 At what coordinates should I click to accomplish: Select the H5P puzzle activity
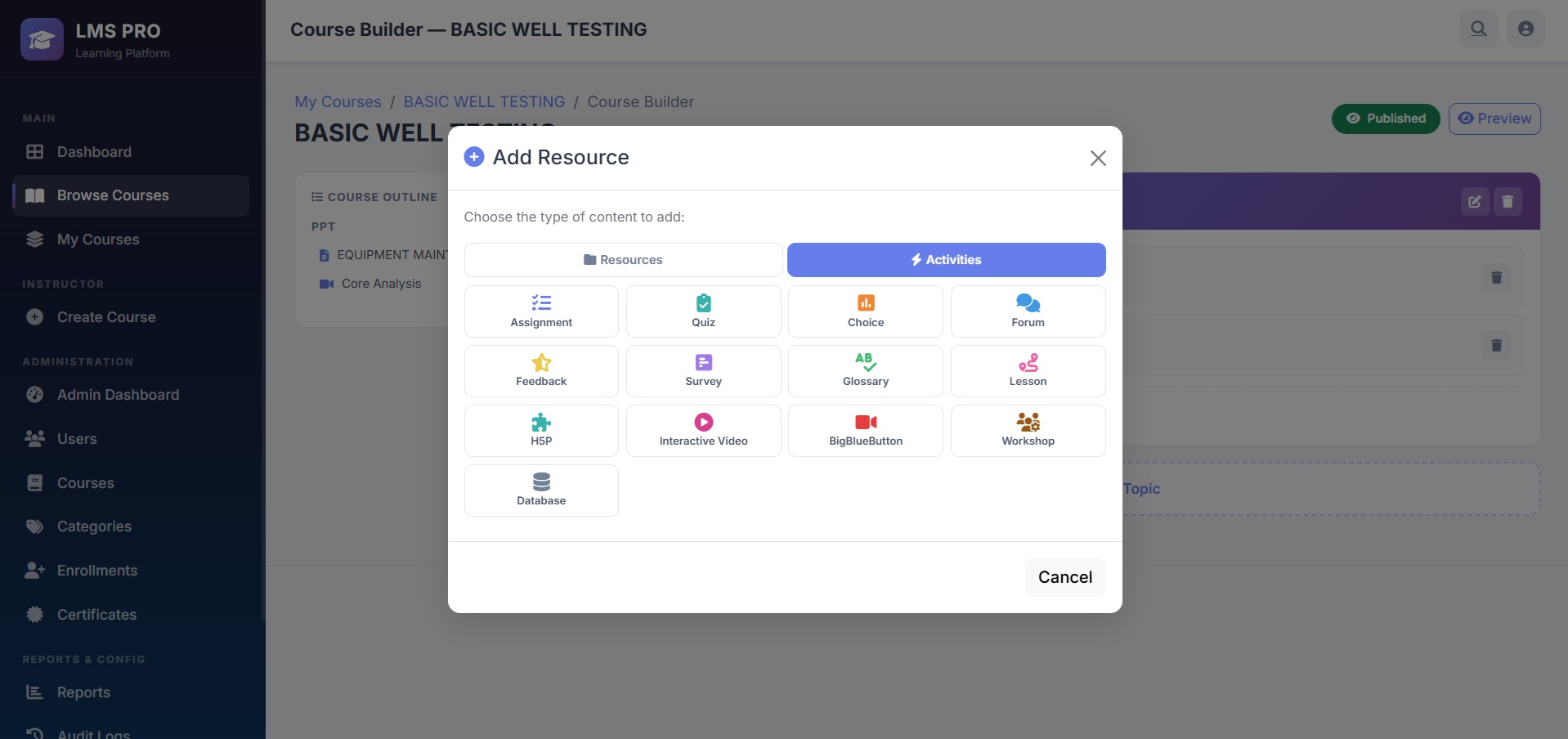click(x=541, y=431)
